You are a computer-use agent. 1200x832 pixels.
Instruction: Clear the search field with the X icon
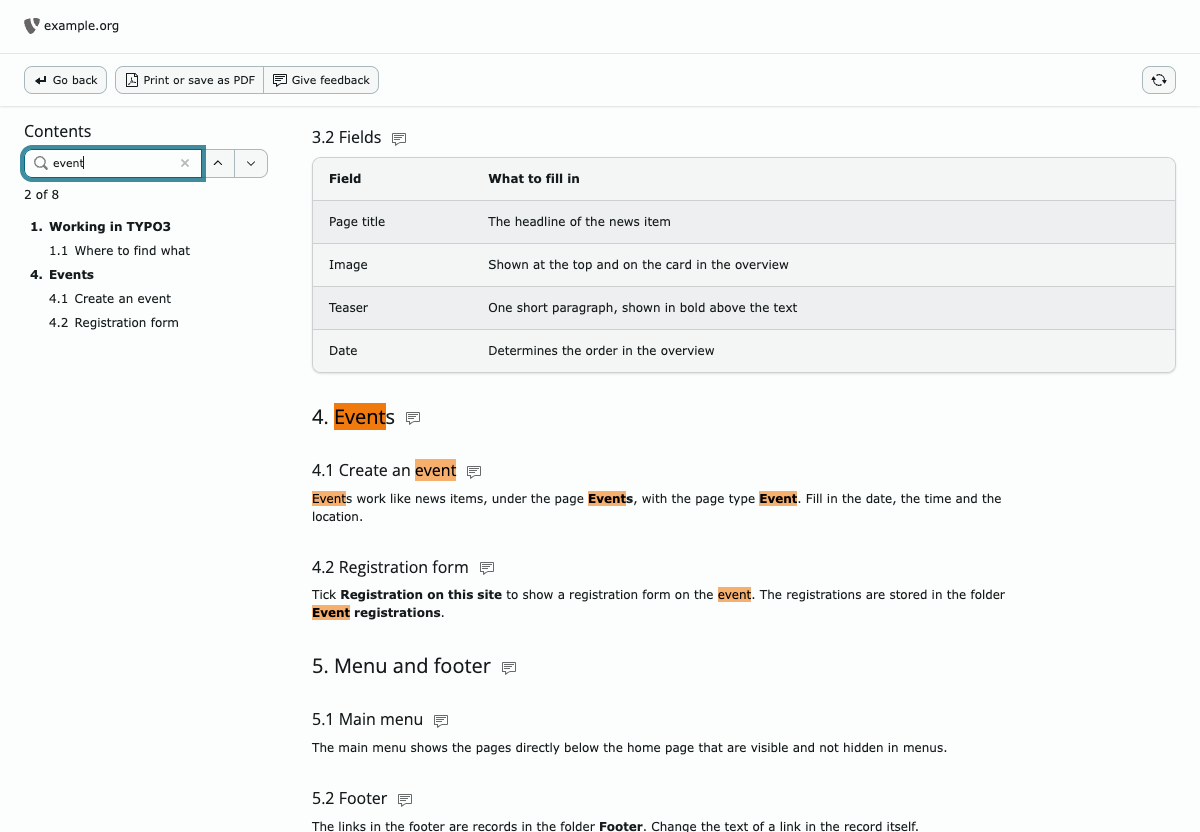point(185,163)
